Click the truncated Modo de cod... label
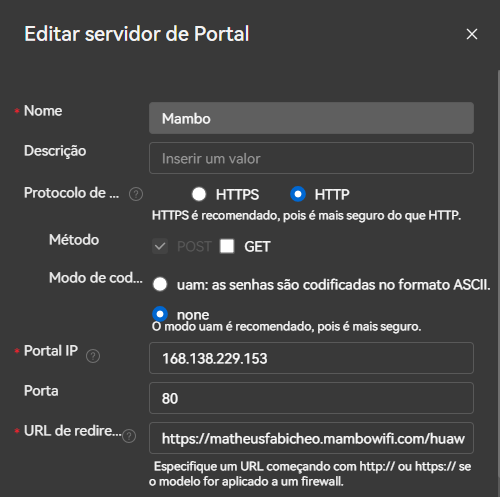This screenshot has width=500, height=497. coord(96,277)
